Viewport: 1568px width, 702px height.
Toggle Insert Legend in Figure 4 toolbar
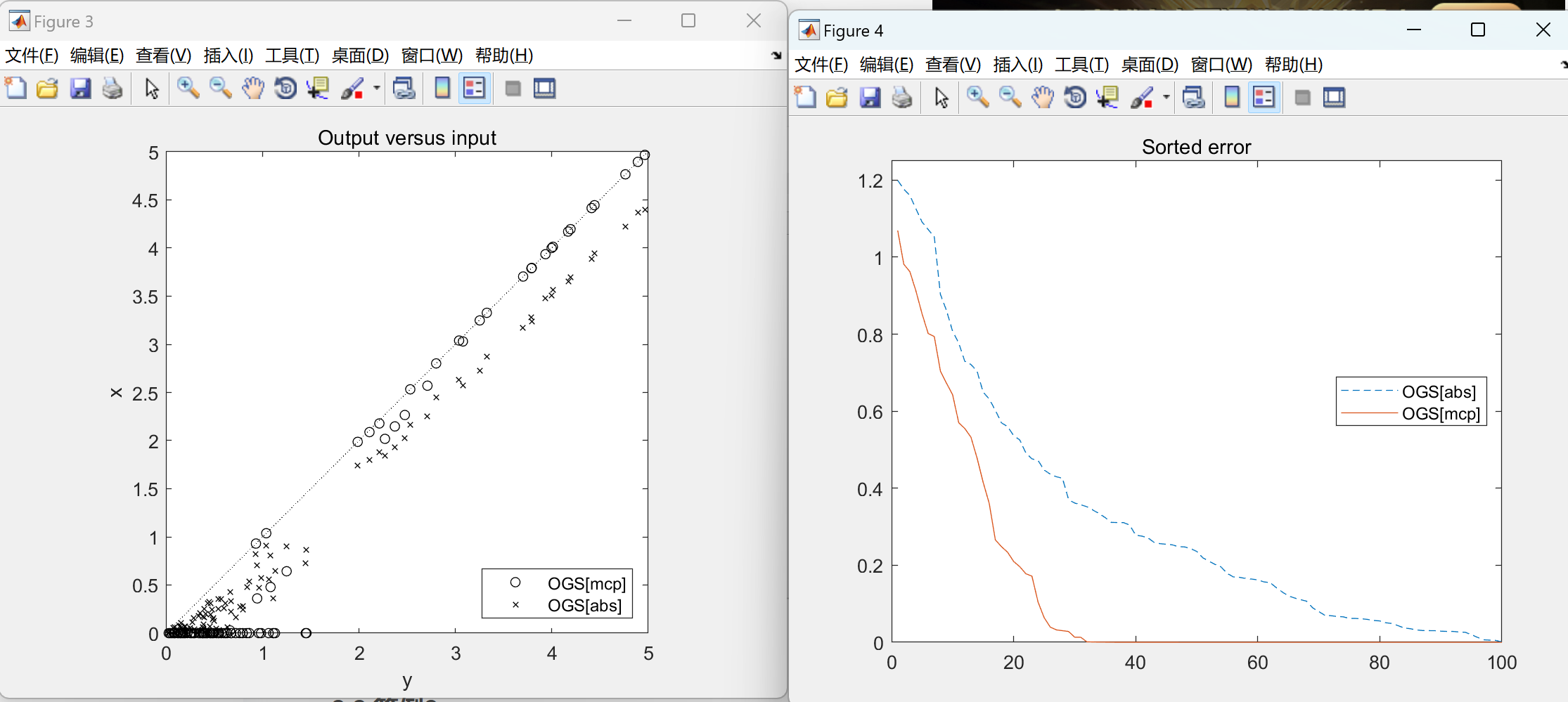[1264, 98]
